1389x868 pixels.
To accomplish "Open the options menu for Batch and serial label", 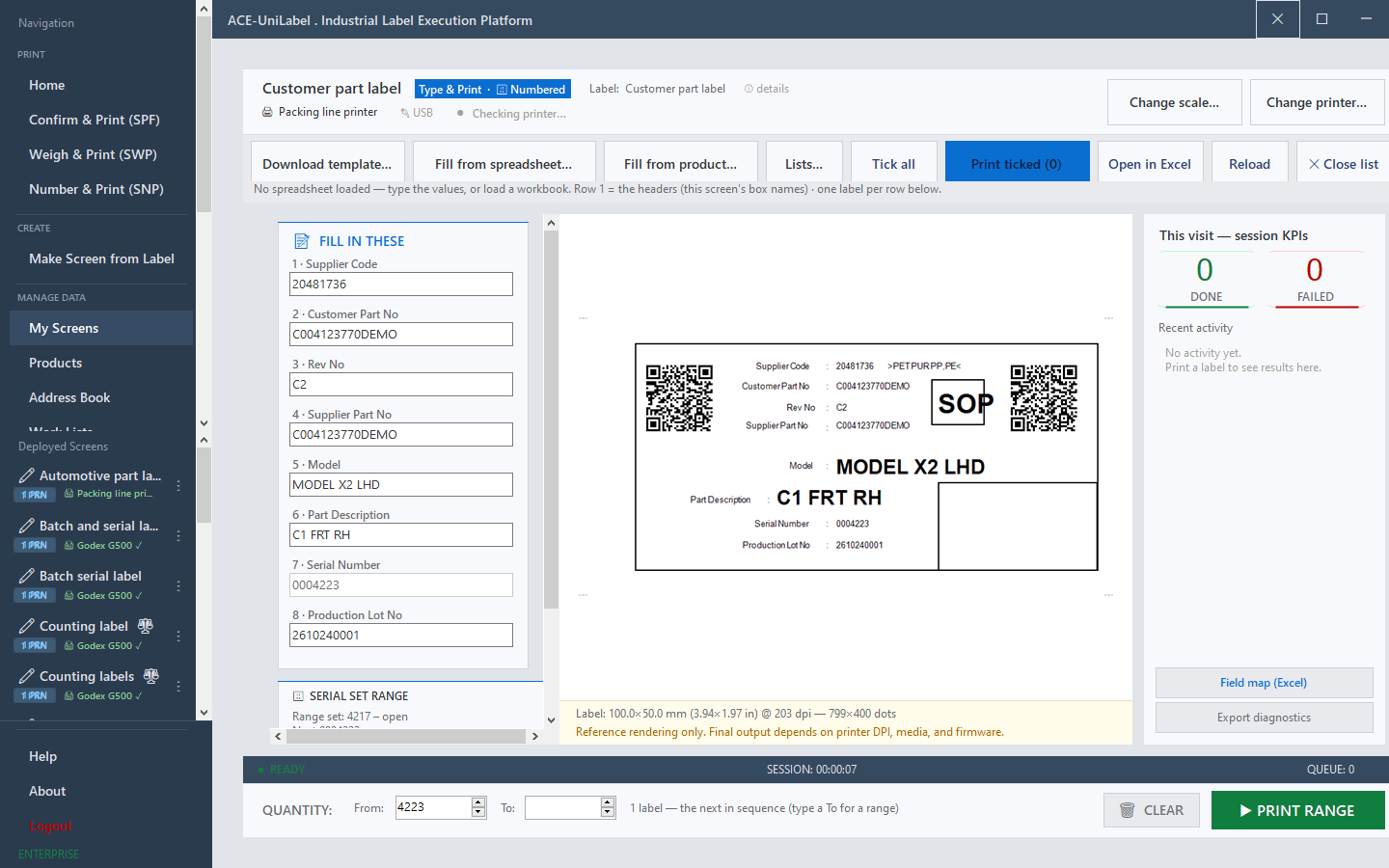I will pos(178,535).
